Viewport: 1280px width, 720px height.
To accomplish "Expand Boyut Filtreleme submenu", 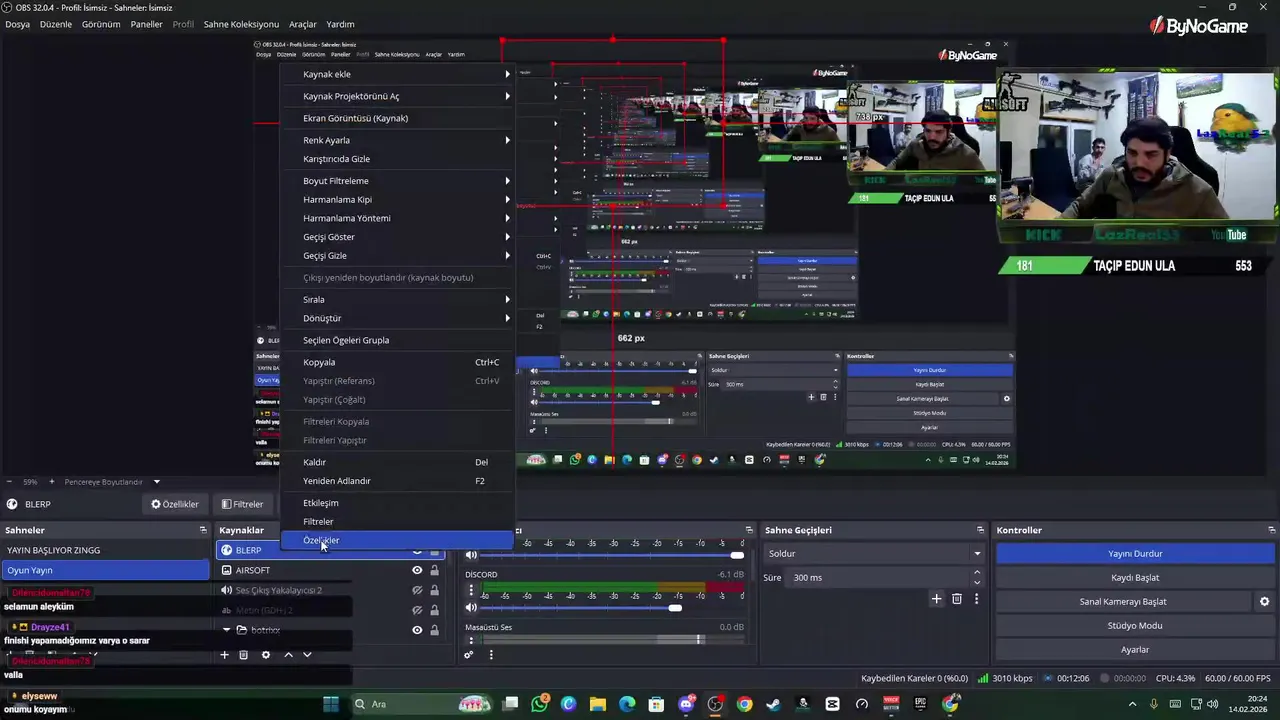I will (398, 181).
